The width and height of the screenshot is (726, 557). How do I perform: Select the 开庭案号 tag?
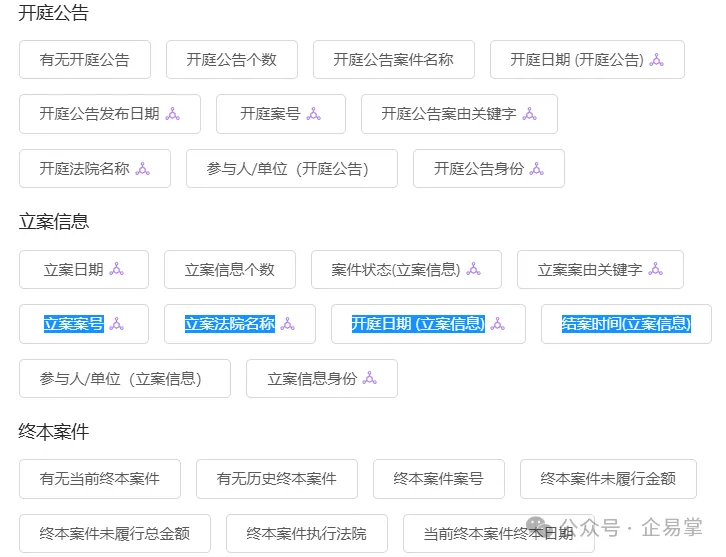281,114
